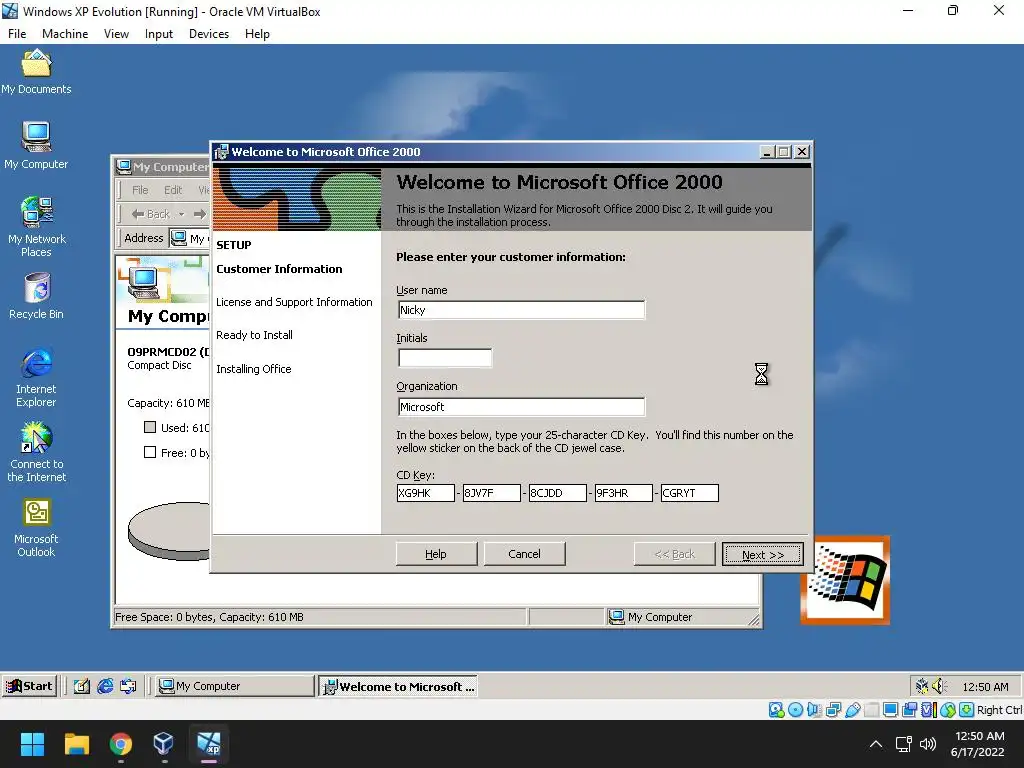Click the Windows XP Start button

click(29, 686)
